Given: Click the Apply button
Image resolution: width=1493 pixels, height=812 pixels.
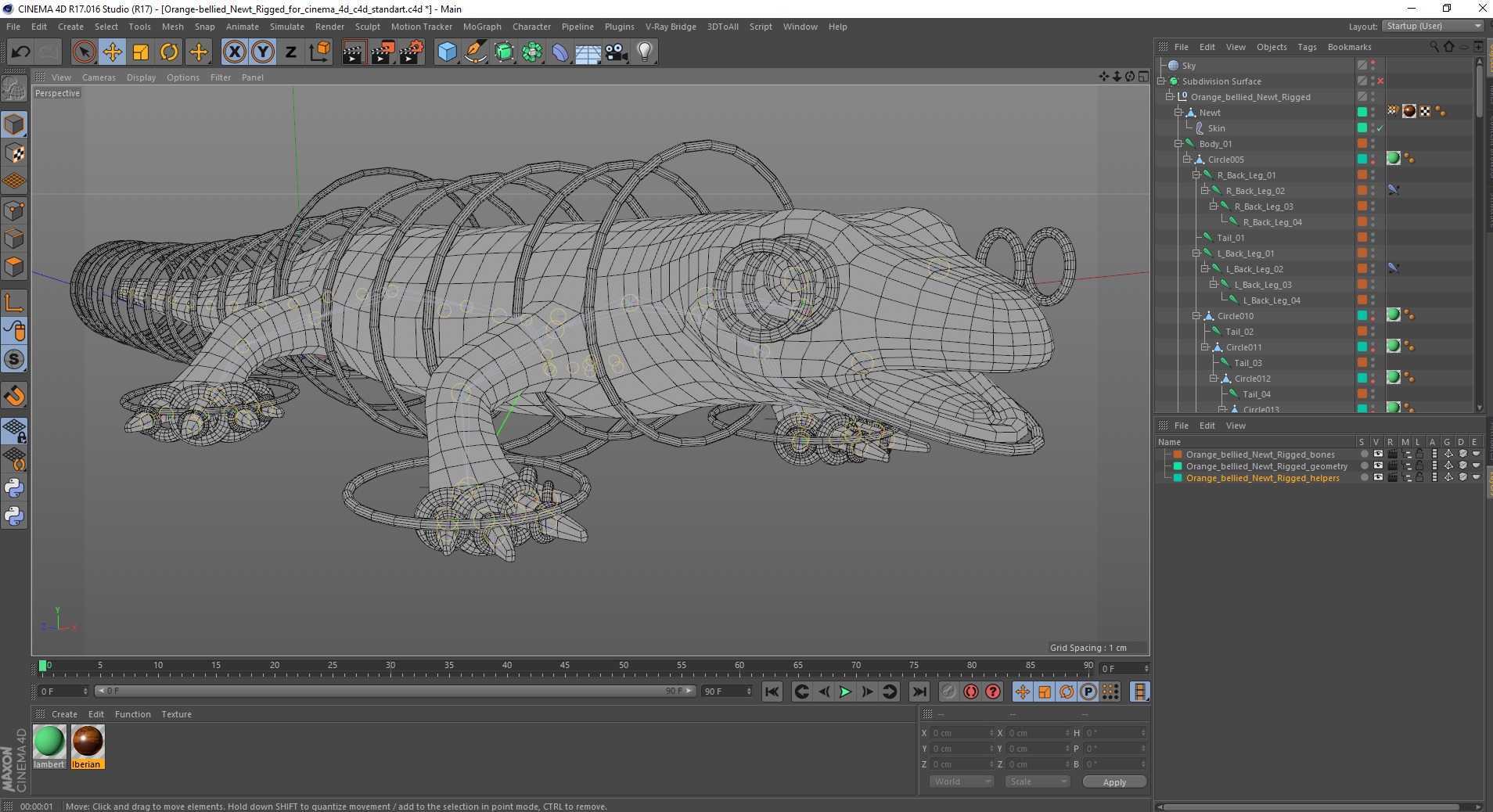Looking at the screenshot, I should 1114,781.
